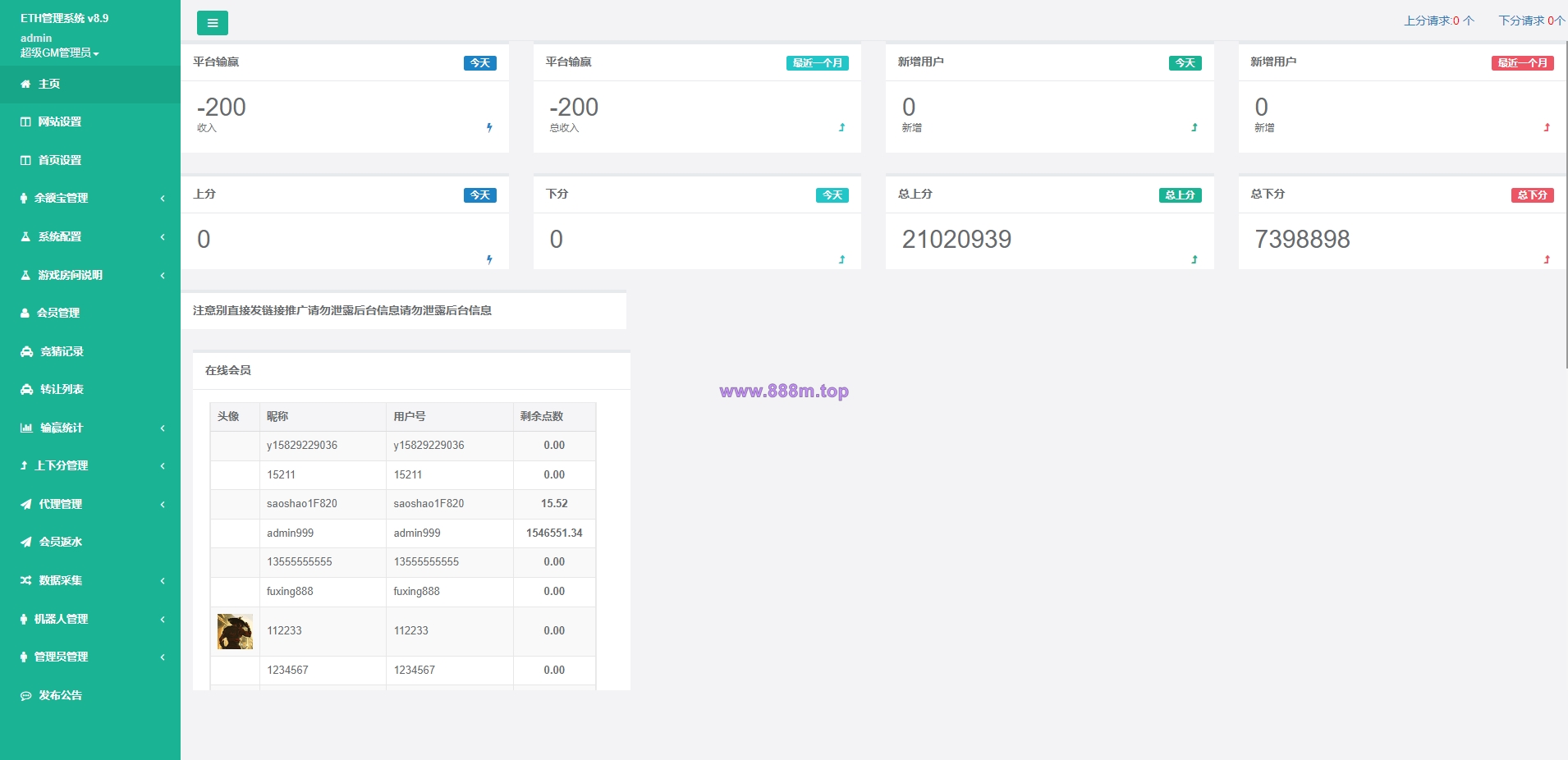Click user number 13555555555

click(426, 561)
